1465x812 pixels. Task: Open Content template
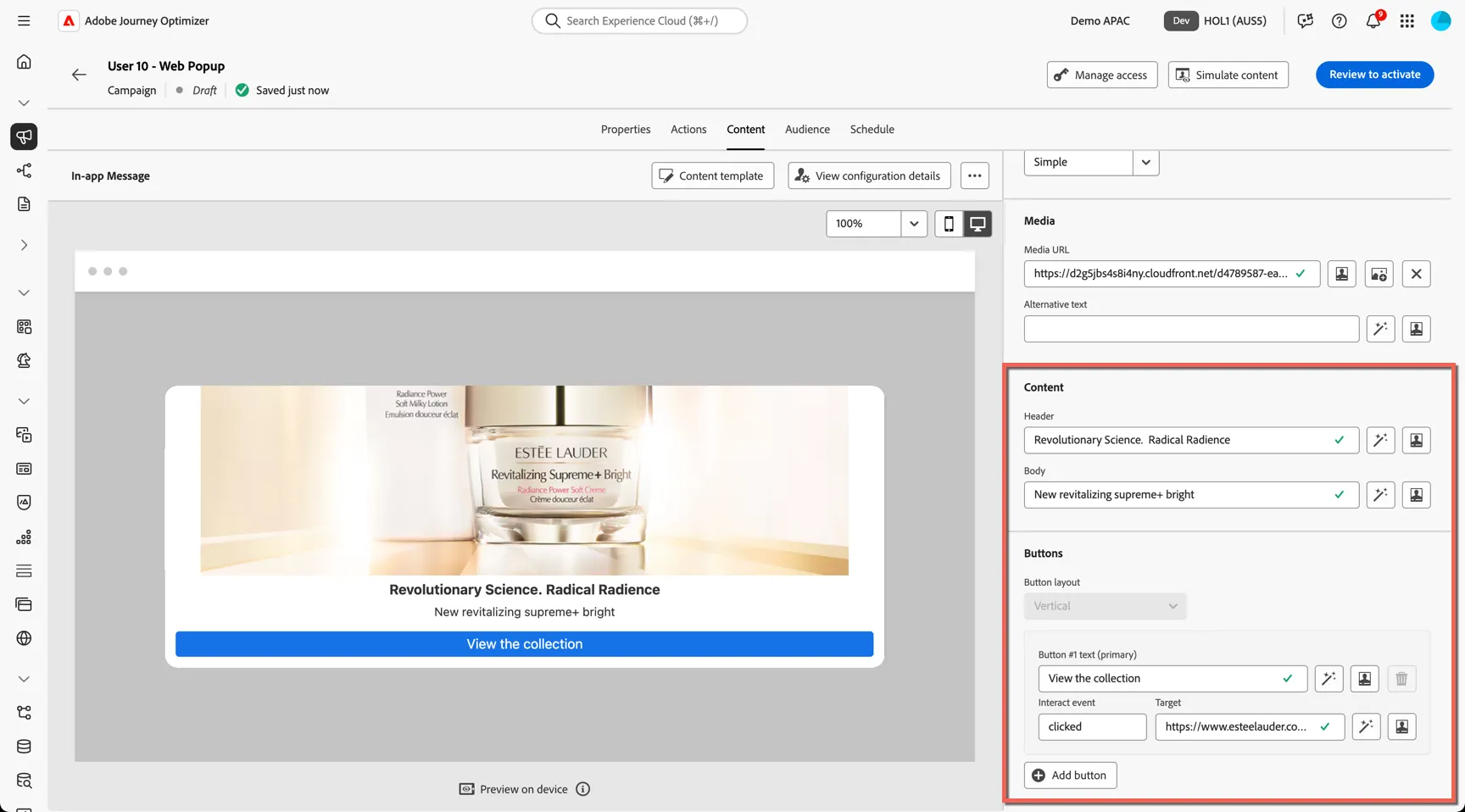click(712, 175)
